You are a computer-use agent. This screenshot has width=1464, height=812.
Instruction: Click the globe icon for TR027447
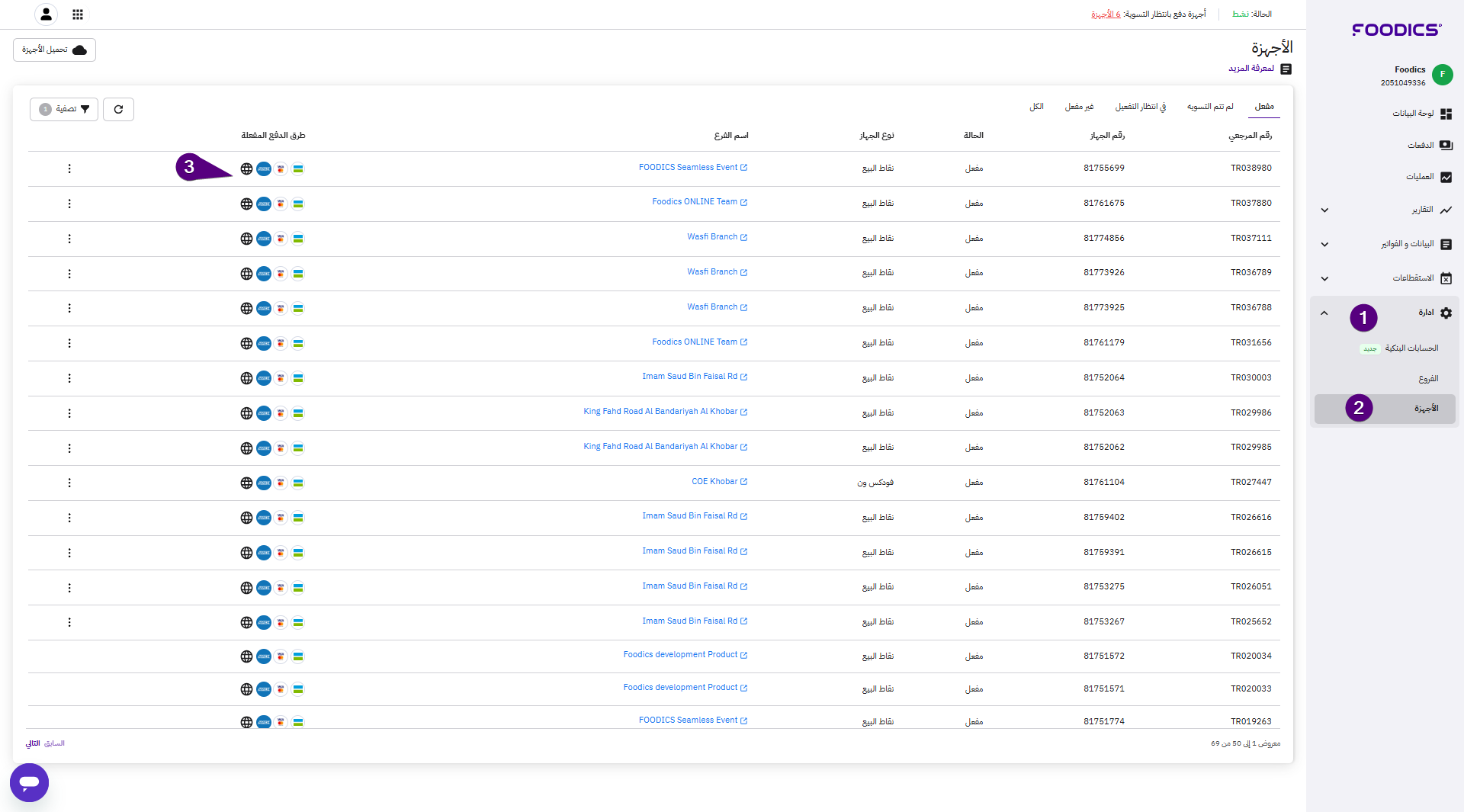(x=246, y=483)
